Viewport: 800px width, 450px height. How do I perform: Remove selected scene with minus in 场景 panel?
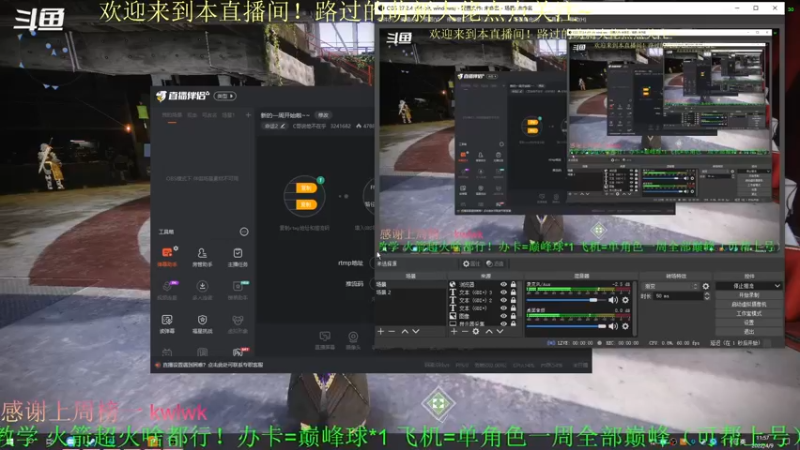point(392,332)
